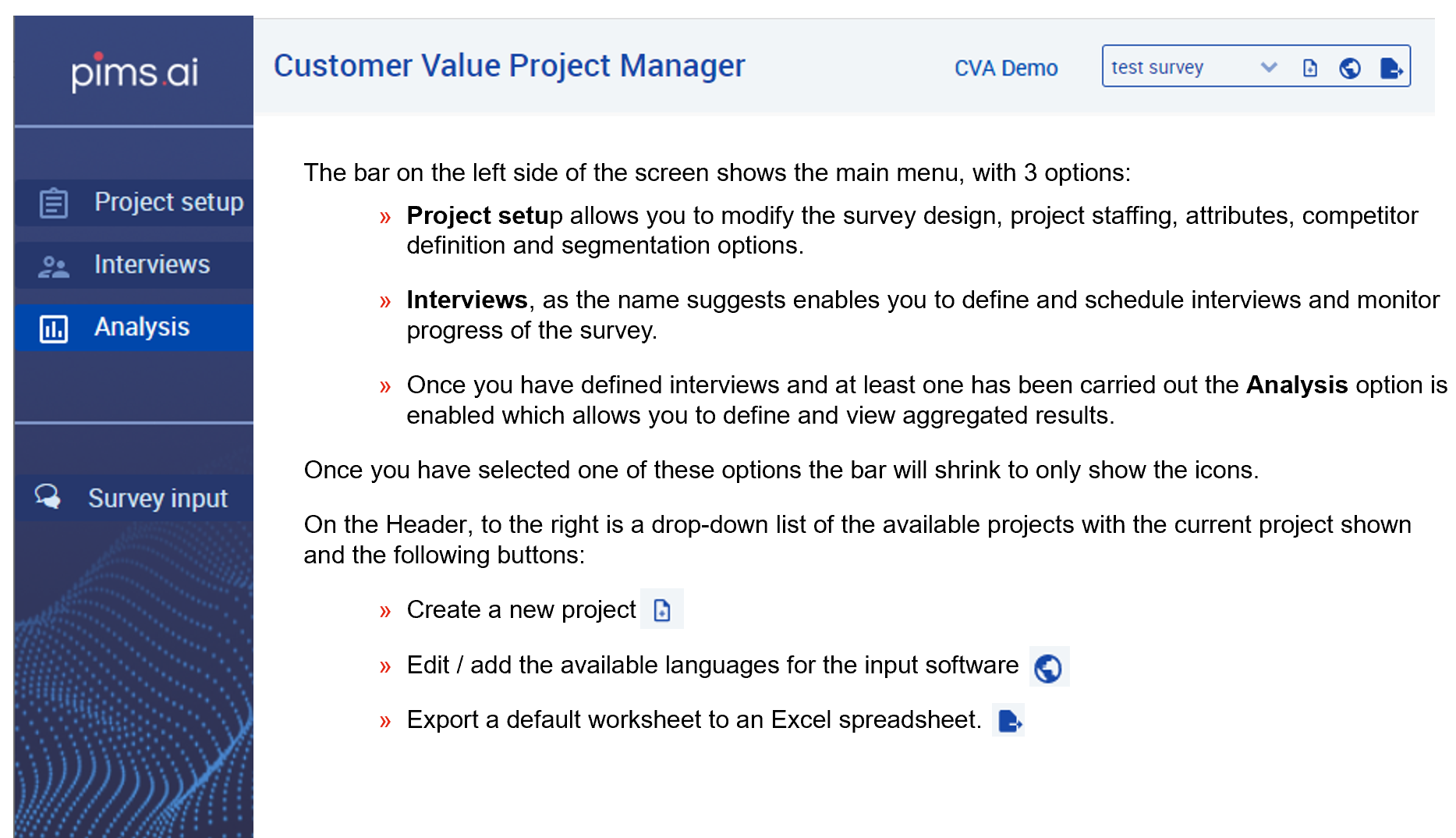Viewport: 1456px width, 838px height.
Task: Click the pims.ai logo
Action: click(x=134, y=73)
